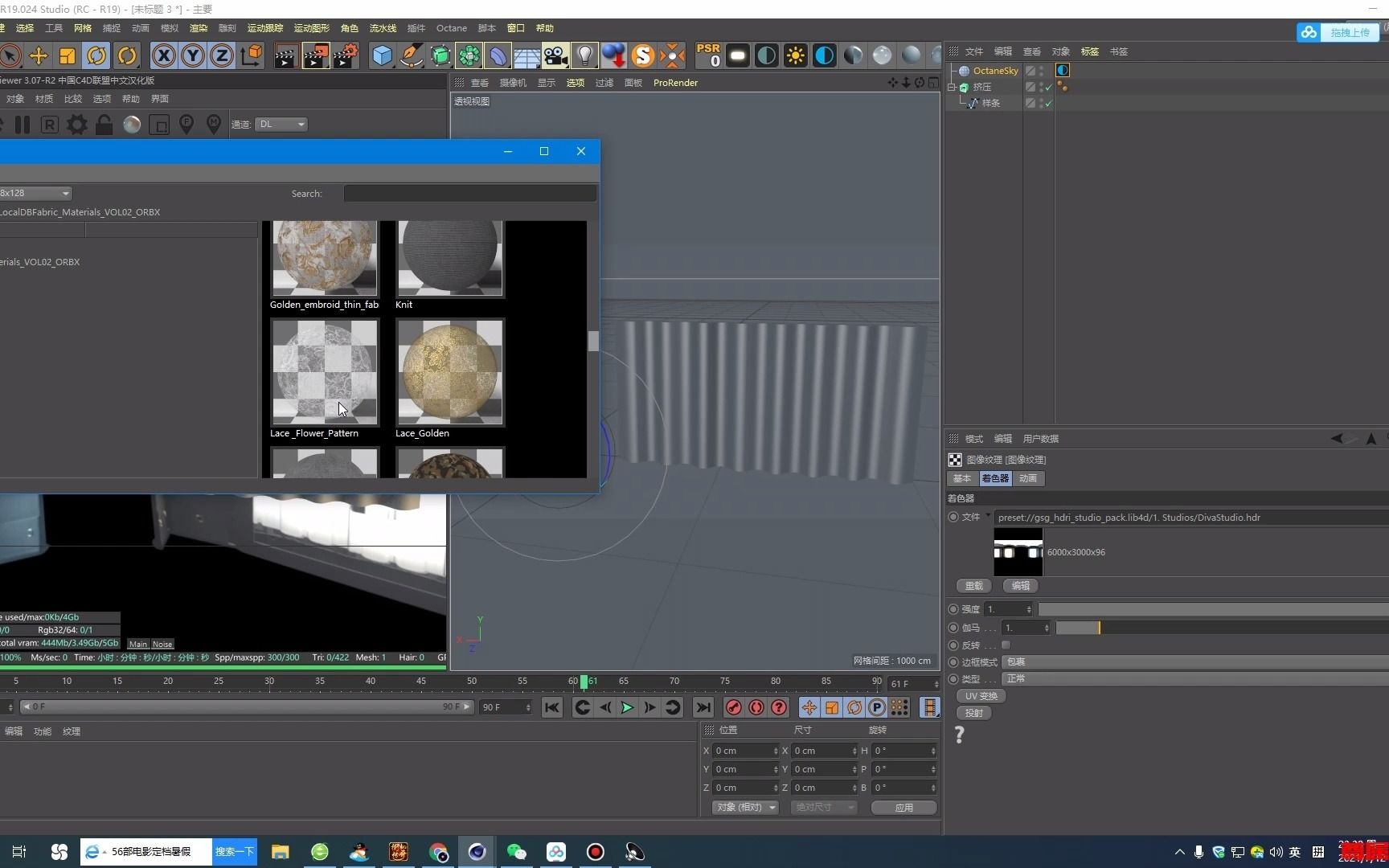Toggle the 样条 object enable checkmark
Screen dimensions: 1389x868
tap(1048, 103)
